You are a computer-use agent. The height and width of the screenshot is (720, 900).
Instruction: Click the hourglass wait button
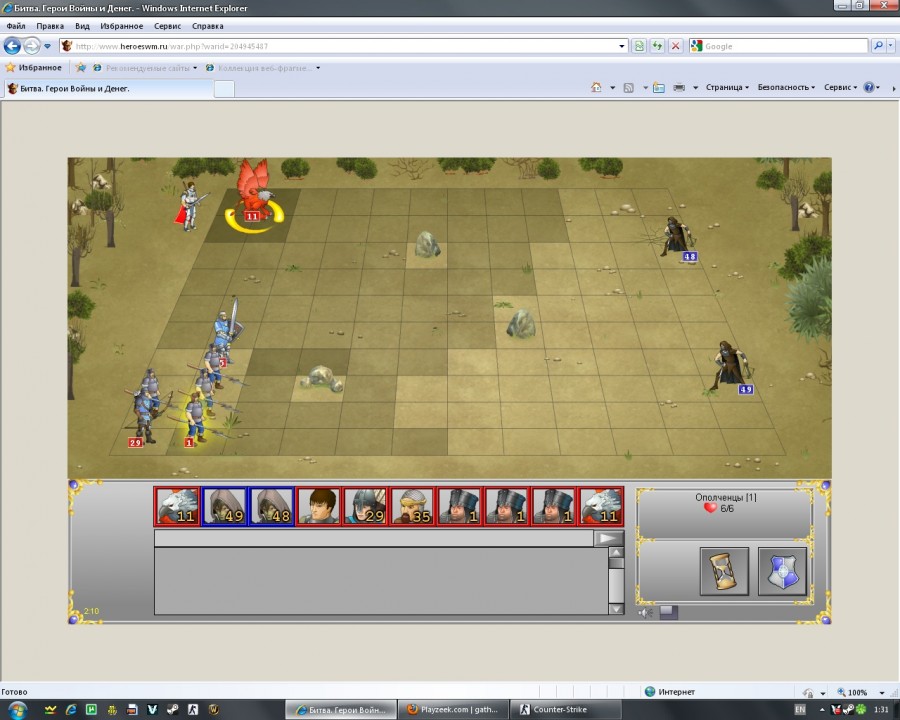pyautogui.click(x=724, y=571)
